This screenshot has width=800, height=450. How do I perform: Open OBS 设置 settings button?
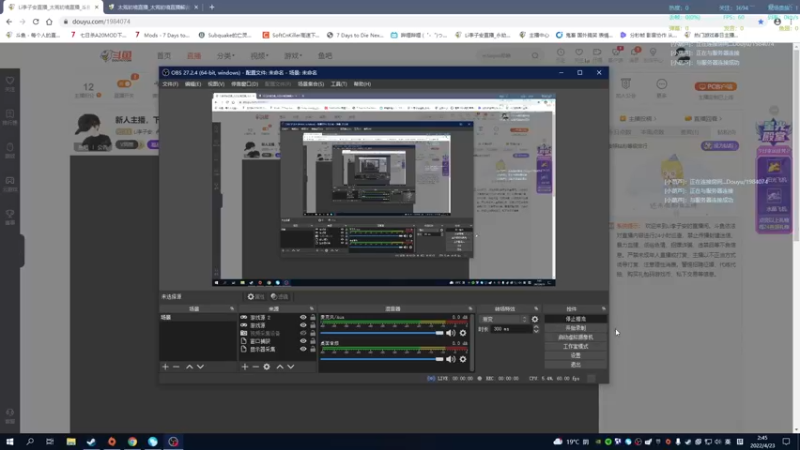click(576, 356)
